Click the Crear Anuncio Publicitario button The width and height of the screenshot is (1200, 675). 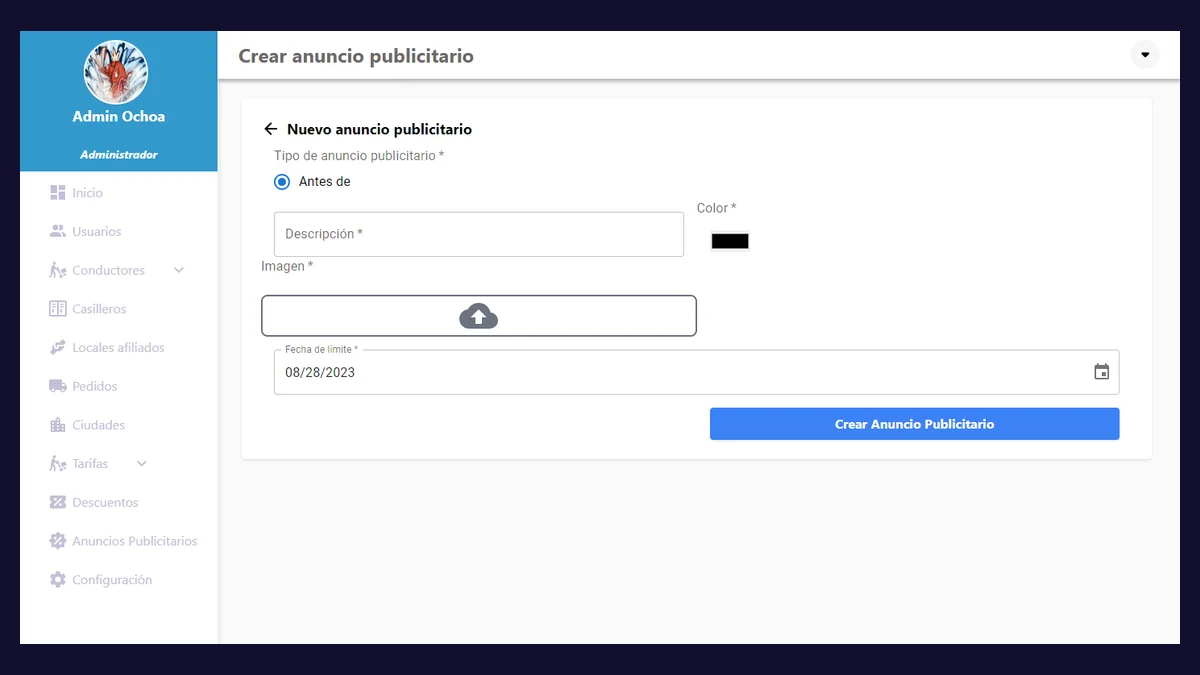click(914, 424)
